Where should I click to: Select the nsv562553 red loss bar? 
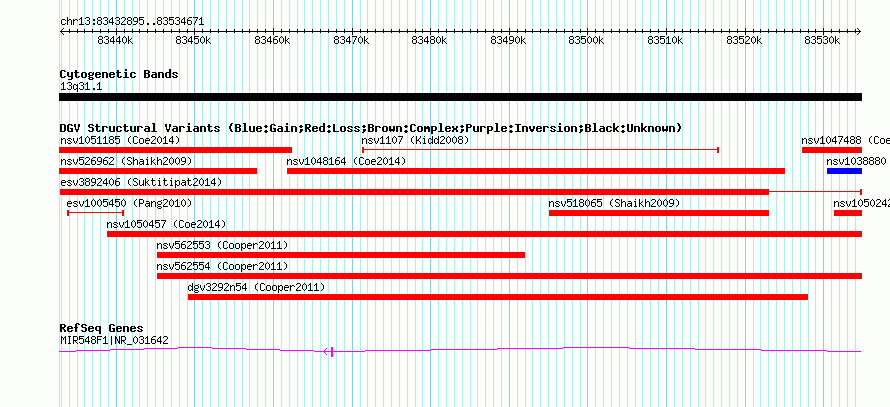341,255
